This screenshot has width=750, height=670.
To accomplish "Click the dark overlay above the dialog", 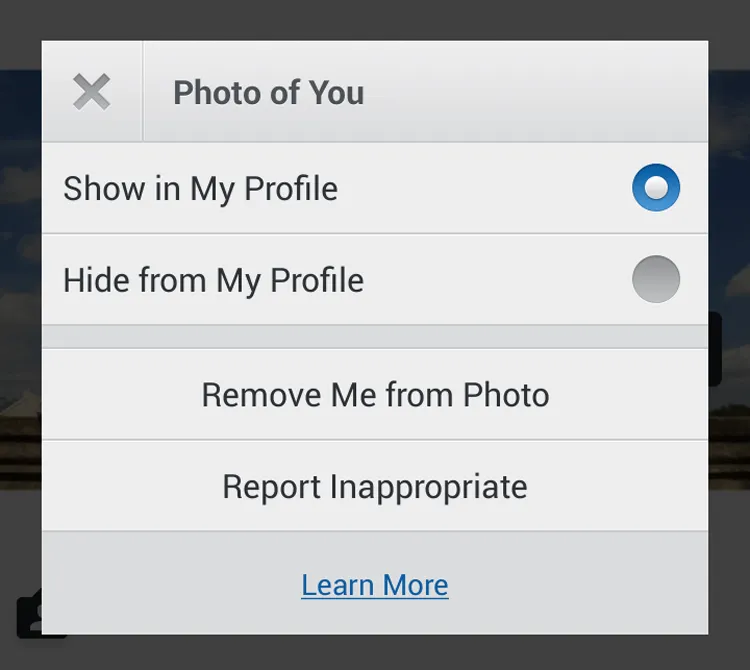I will click(375, 20).
